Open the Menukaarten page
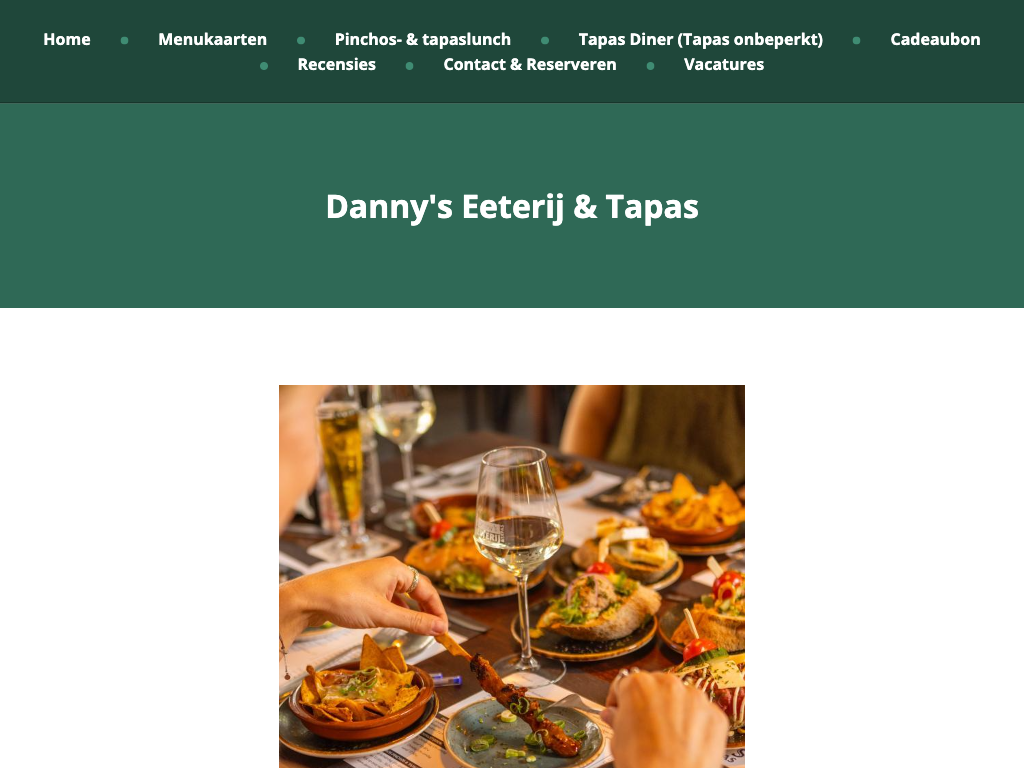 pyautogui.click(x=212, y=39)
